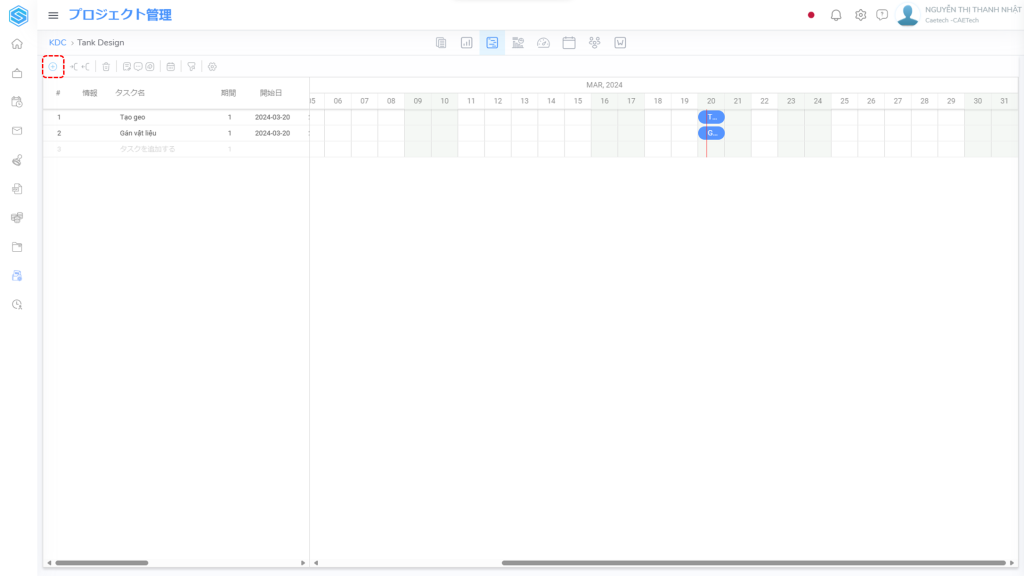Click the trash delete icon in toolbar
The image size is (1024, 576).
click(x=106, y=67)
